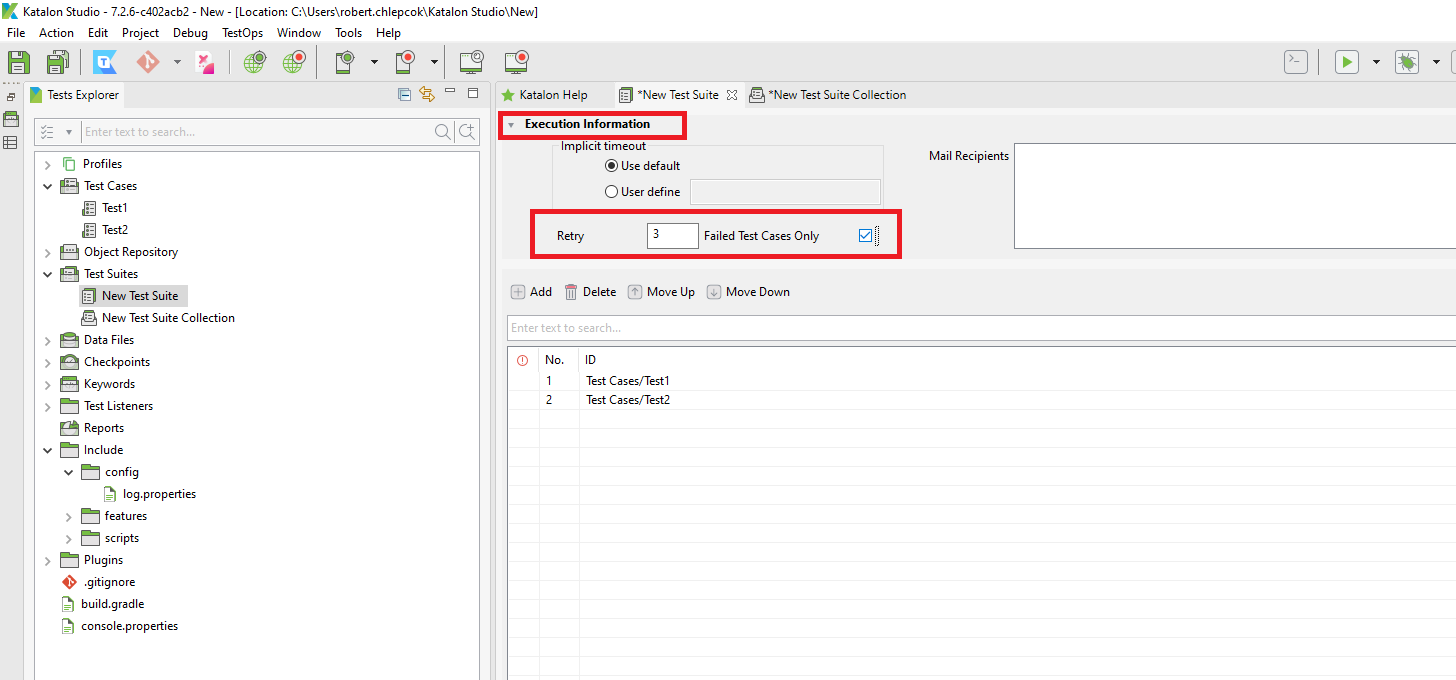Expand the features folder
Viewport: 1456px width, 680px height.
pyautogui.click(x=68, y=516)
